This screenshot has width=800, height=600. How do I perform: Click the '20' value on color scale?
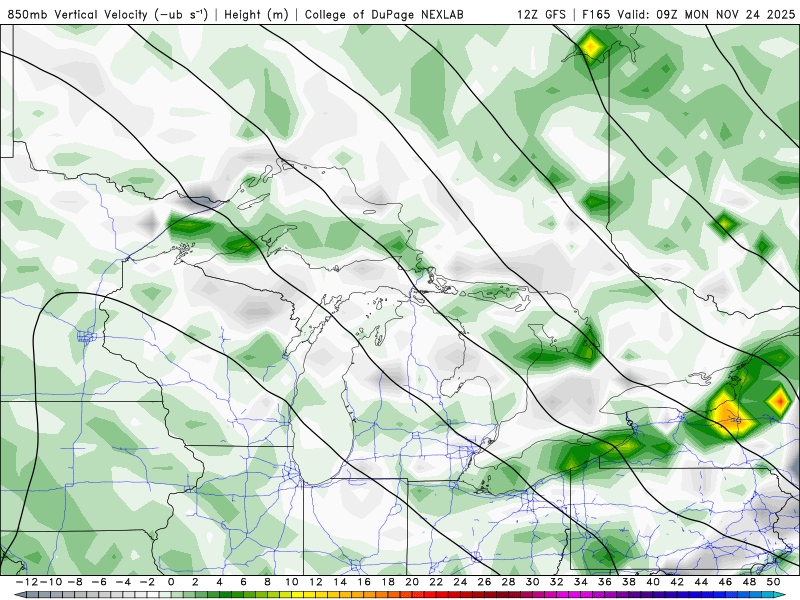pyautogui.click(x=412, y=582)
